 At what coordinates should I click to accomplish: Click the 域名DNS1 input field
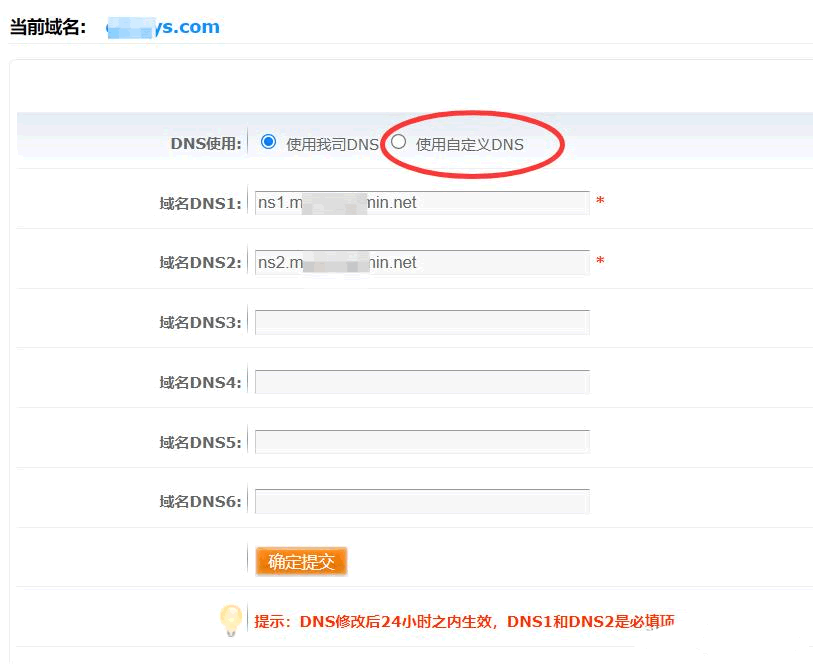[421, 203]
